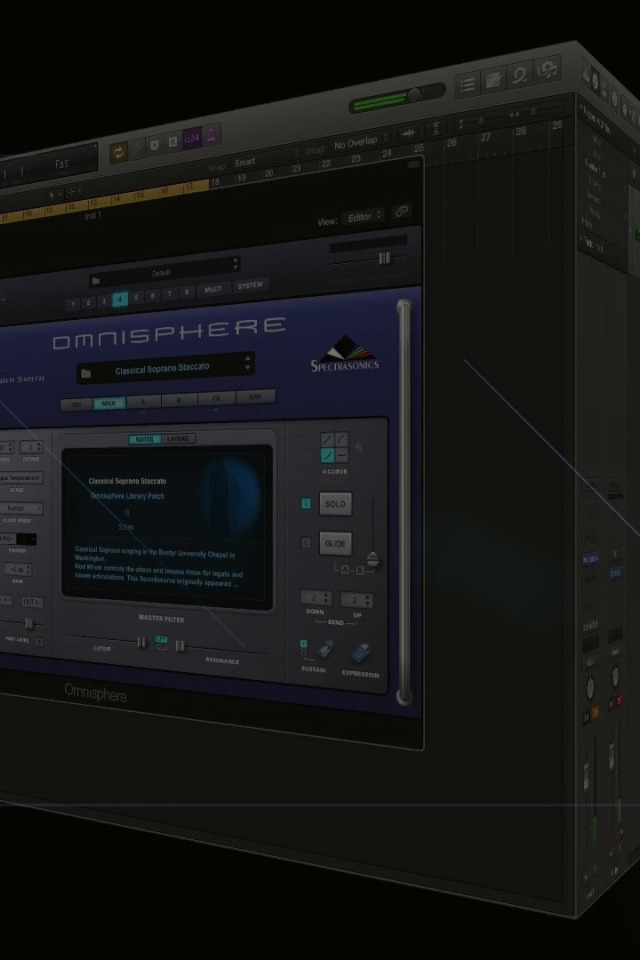The width and height of the screenshot is (640, 960).
Task: Toggle the purple 1234 count-in button
Action: click(192, 138)
